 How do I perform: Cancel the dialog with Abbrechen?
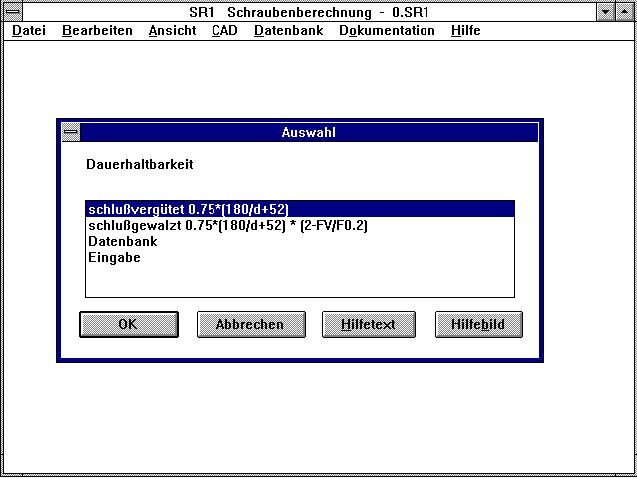(251, 324)
